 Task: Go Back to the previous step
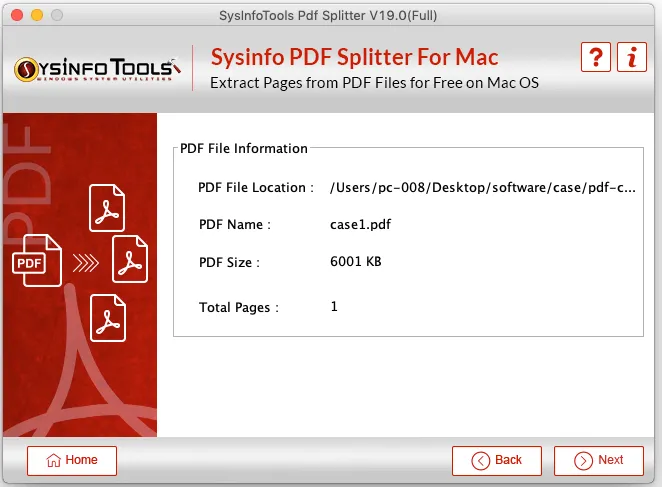(x=497, y=461)
